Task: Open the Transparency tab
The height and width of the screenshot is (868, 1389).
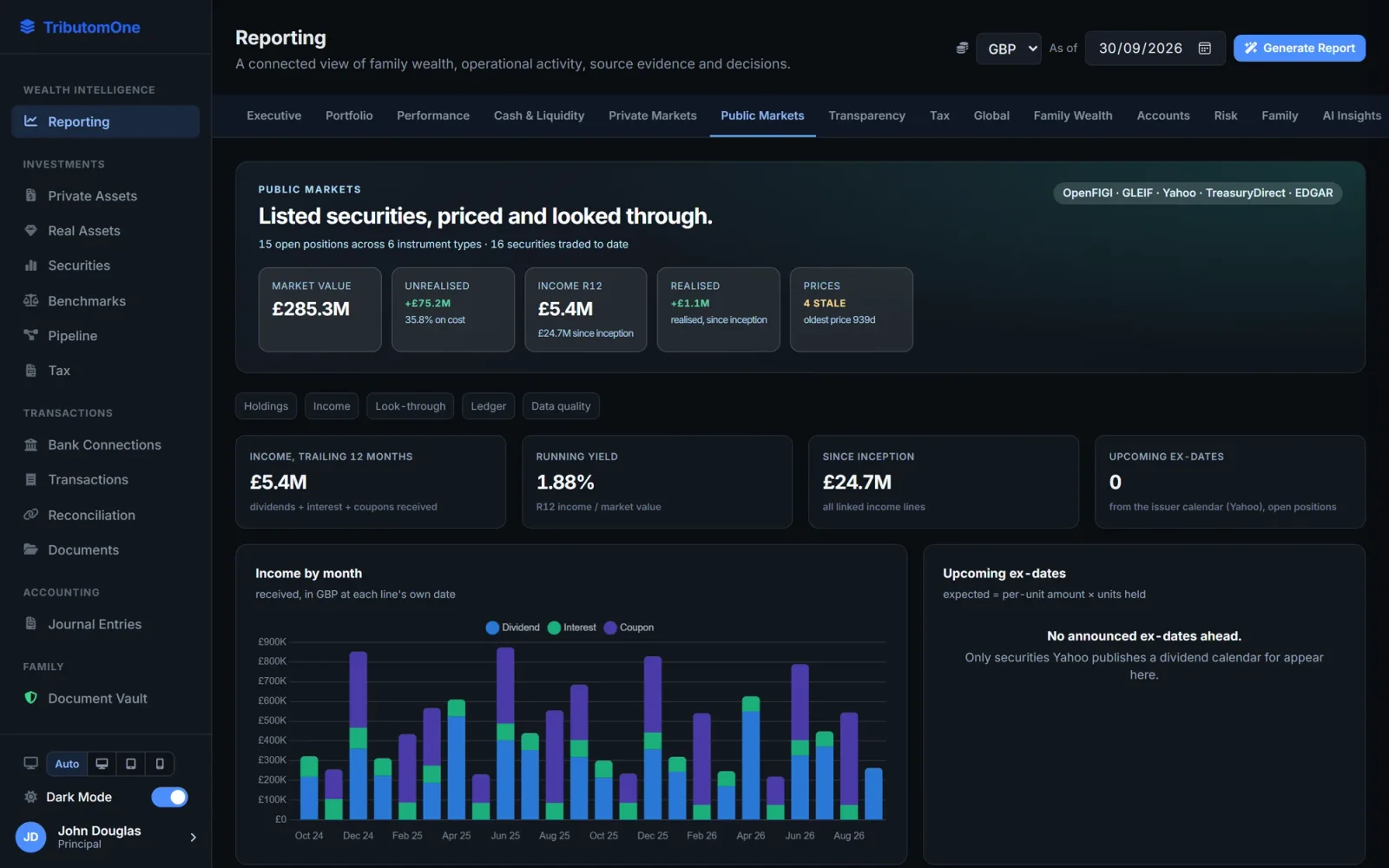Action: [866, 115]
